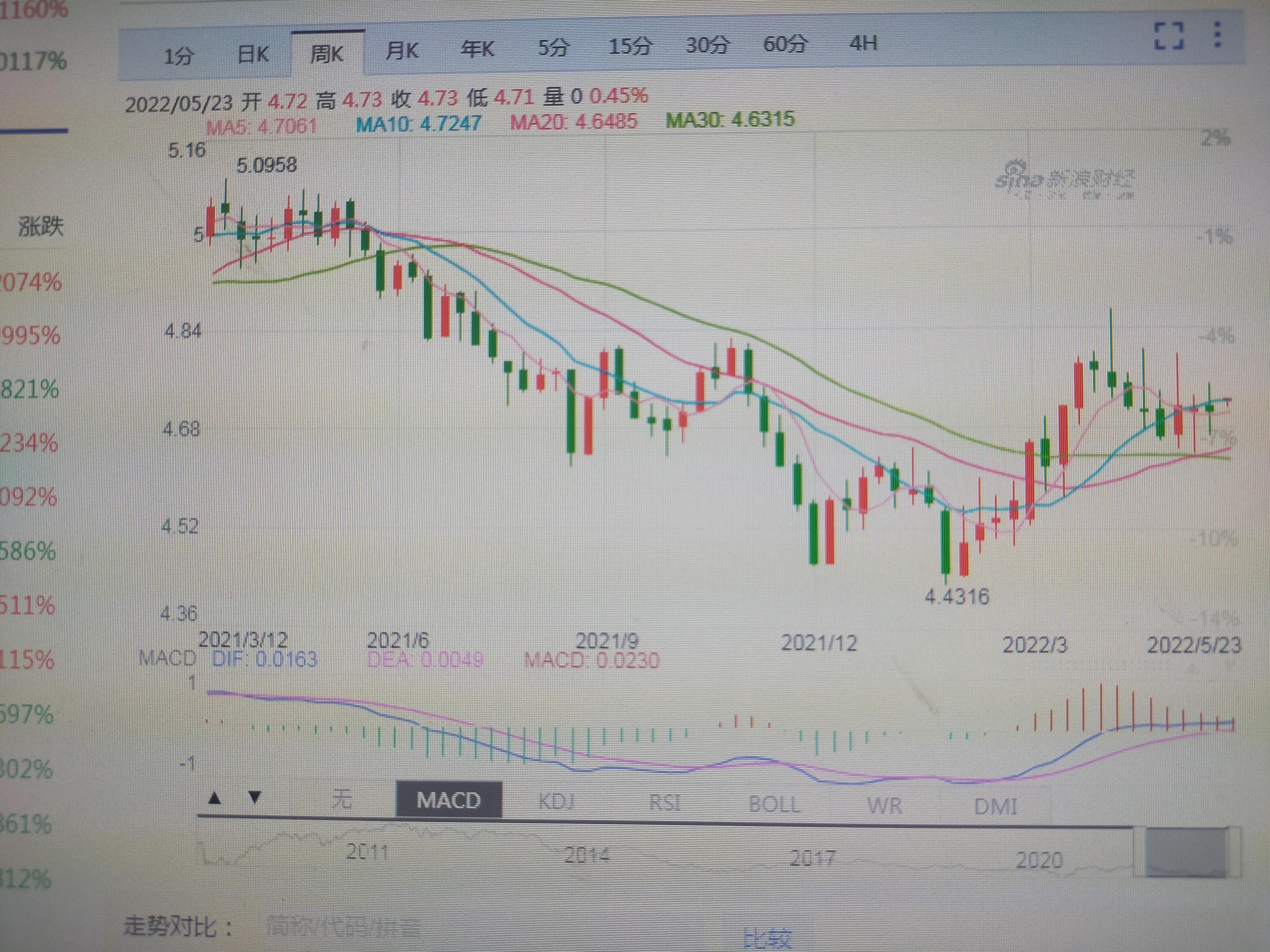Click the DIF: 0.0163 value
Screen dimensions: 1270x952
264,659
